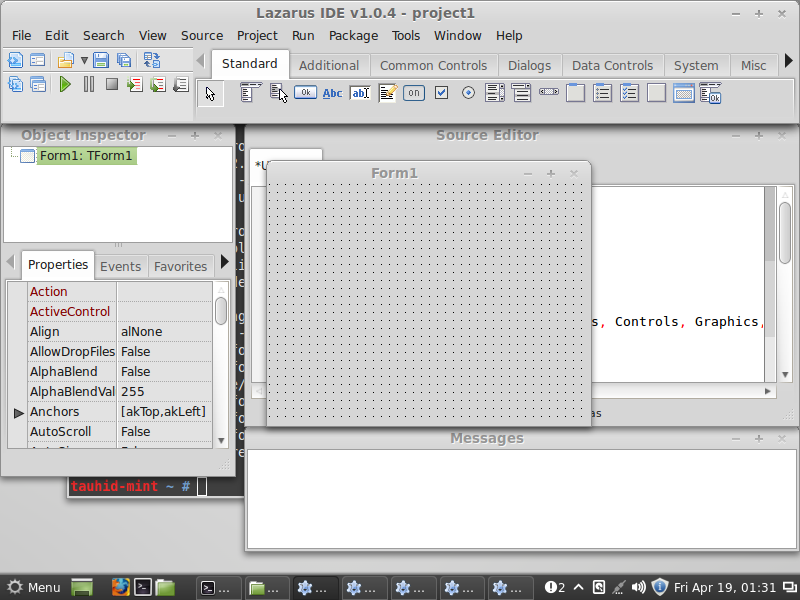Click the Pause debug button
Screen dimensions: 800x600
[x=89, y=84]
